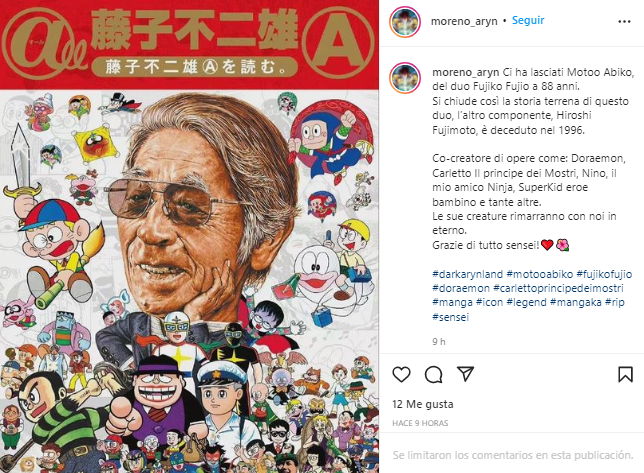
Task: Open the #mangaka hashtag
Action: [576, 302]
